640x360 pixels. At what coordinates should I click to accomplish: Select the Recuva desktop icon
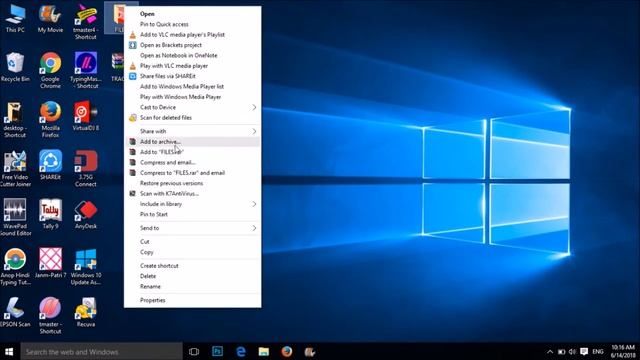85,313
